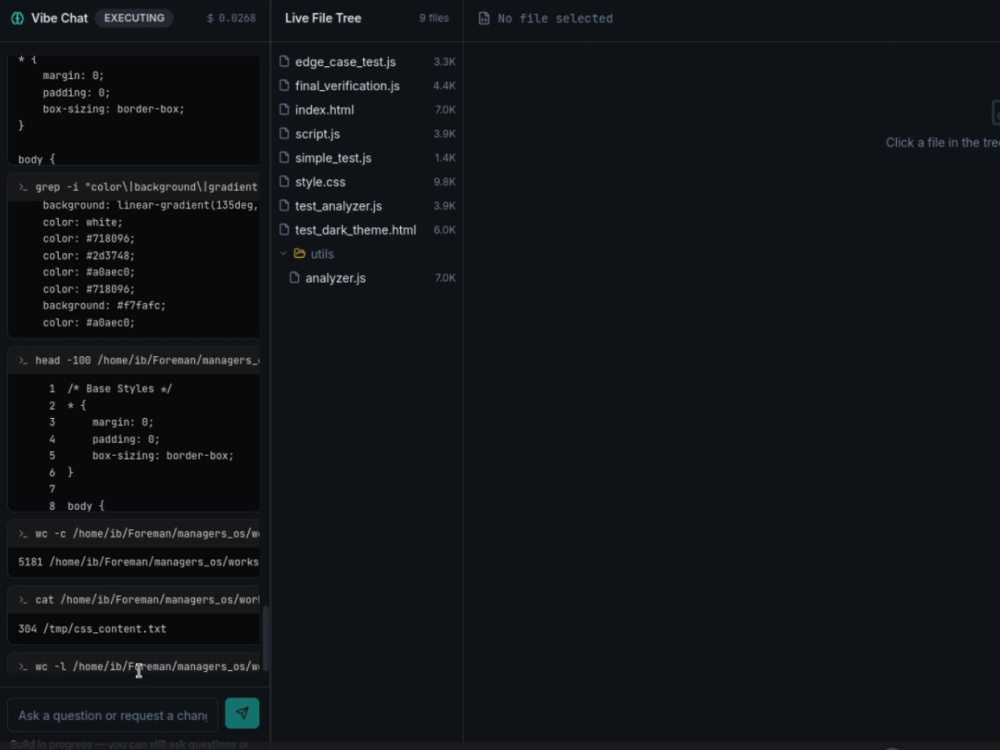Click the 4.4K size of final_verification.js

click(x=445, y=85)
